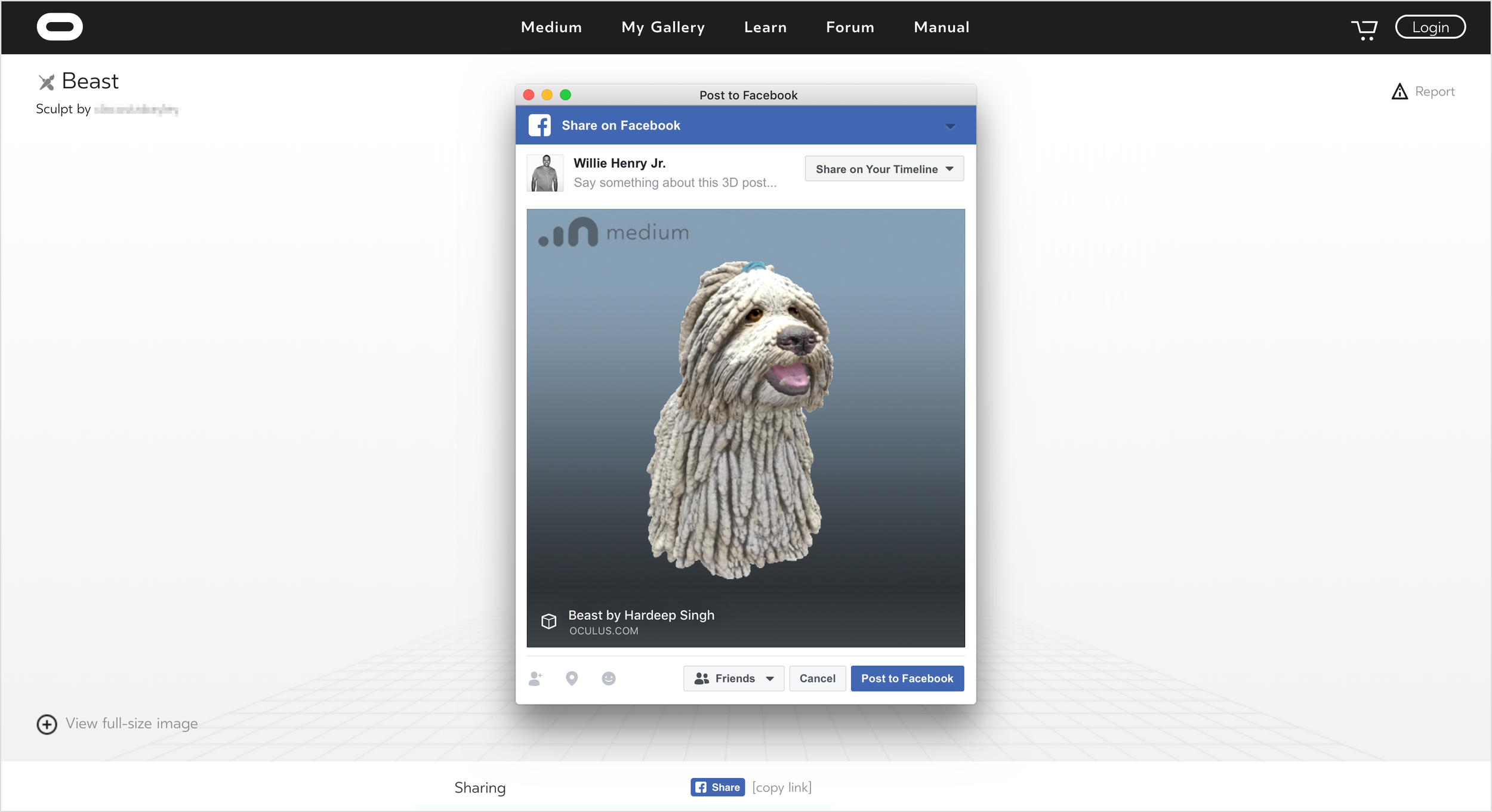The image size is (1492, 812).
Task: Click the Login button
Action: [x=1430, y=27]
